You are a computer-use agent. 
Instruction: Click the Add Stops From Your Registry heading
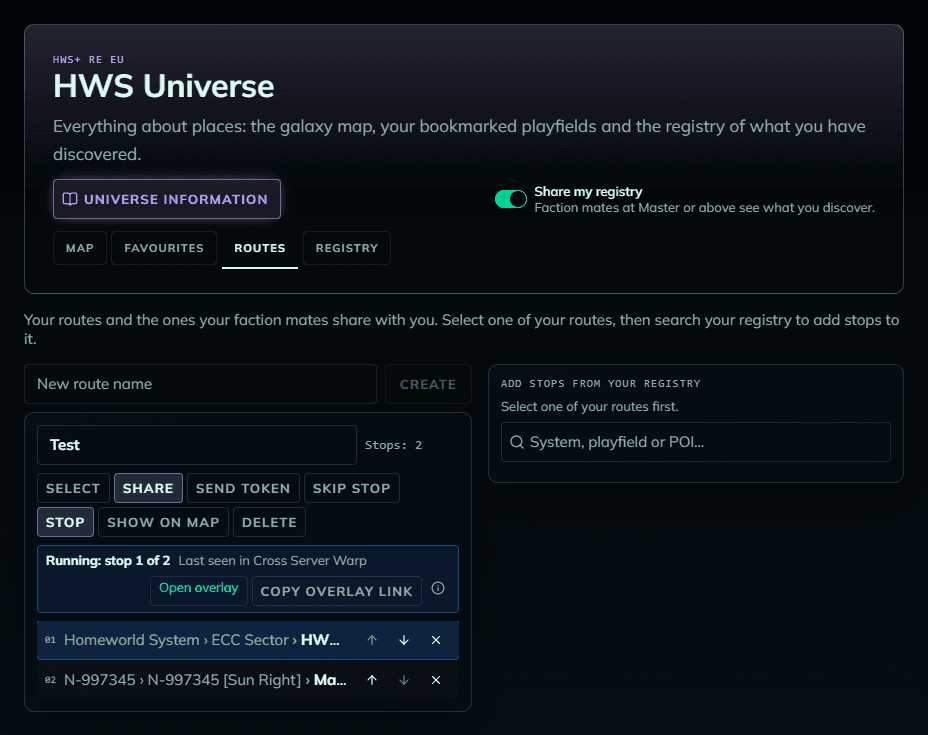[601, 383]
